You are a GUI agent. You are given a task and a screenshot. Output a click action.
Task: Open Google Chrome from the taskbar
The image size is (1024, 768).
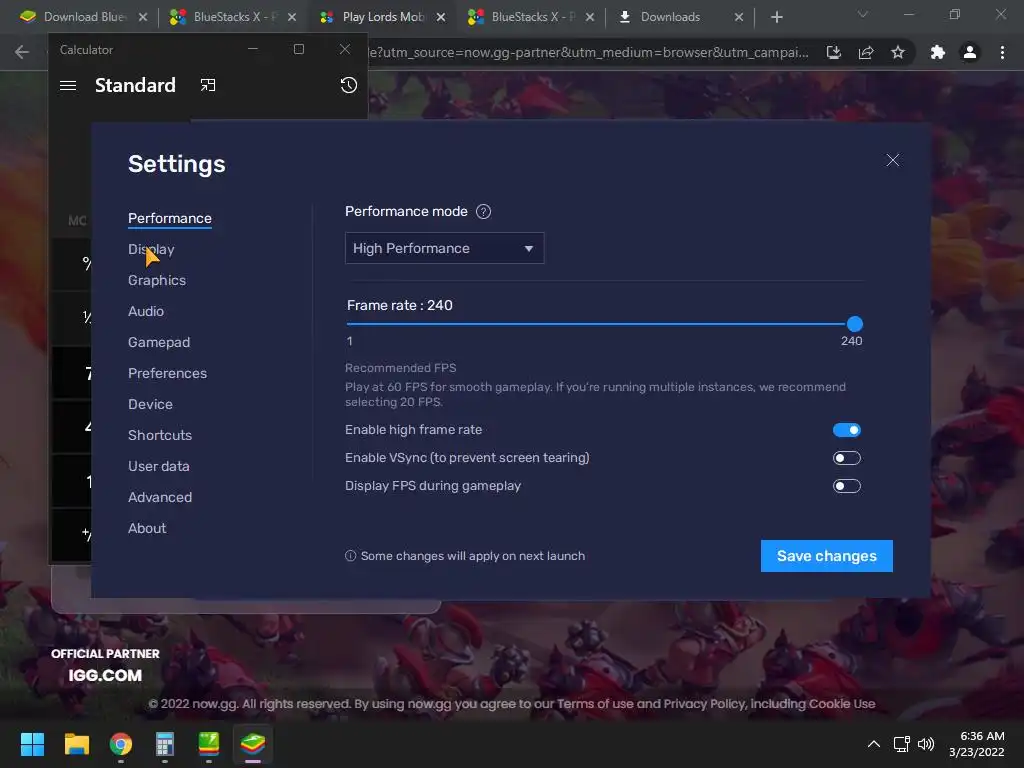pos(121,744)
